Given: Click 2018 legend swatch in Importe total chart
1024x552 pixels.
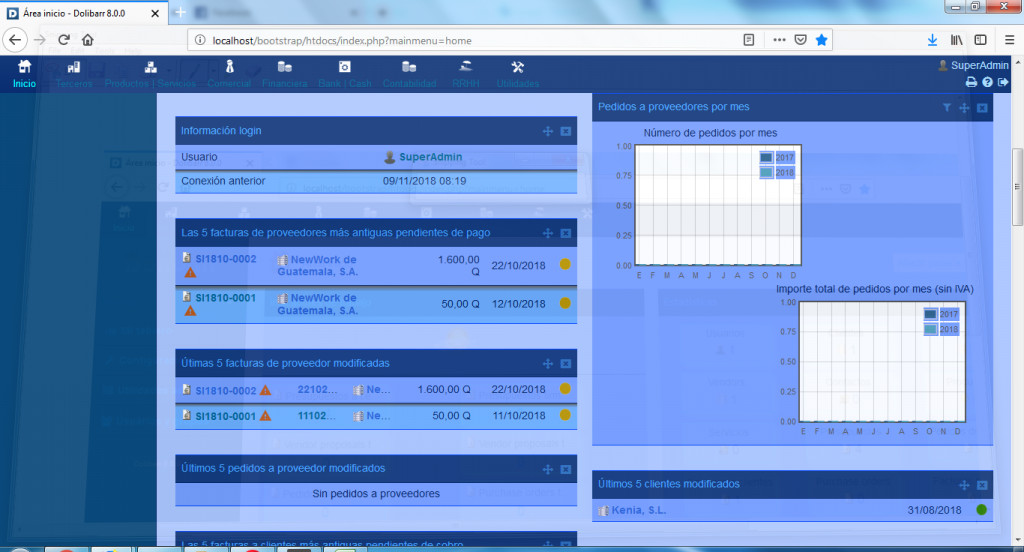Looking at the screenshot, I should (930, 329).
